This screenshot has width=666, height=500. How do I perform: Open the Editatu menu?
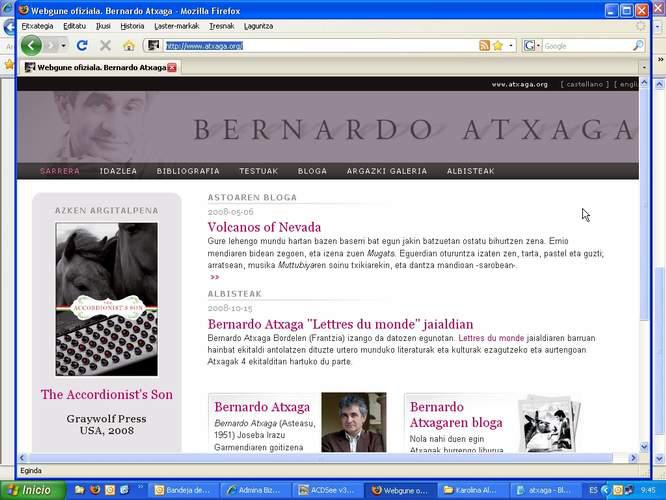[x=74, y=26]
